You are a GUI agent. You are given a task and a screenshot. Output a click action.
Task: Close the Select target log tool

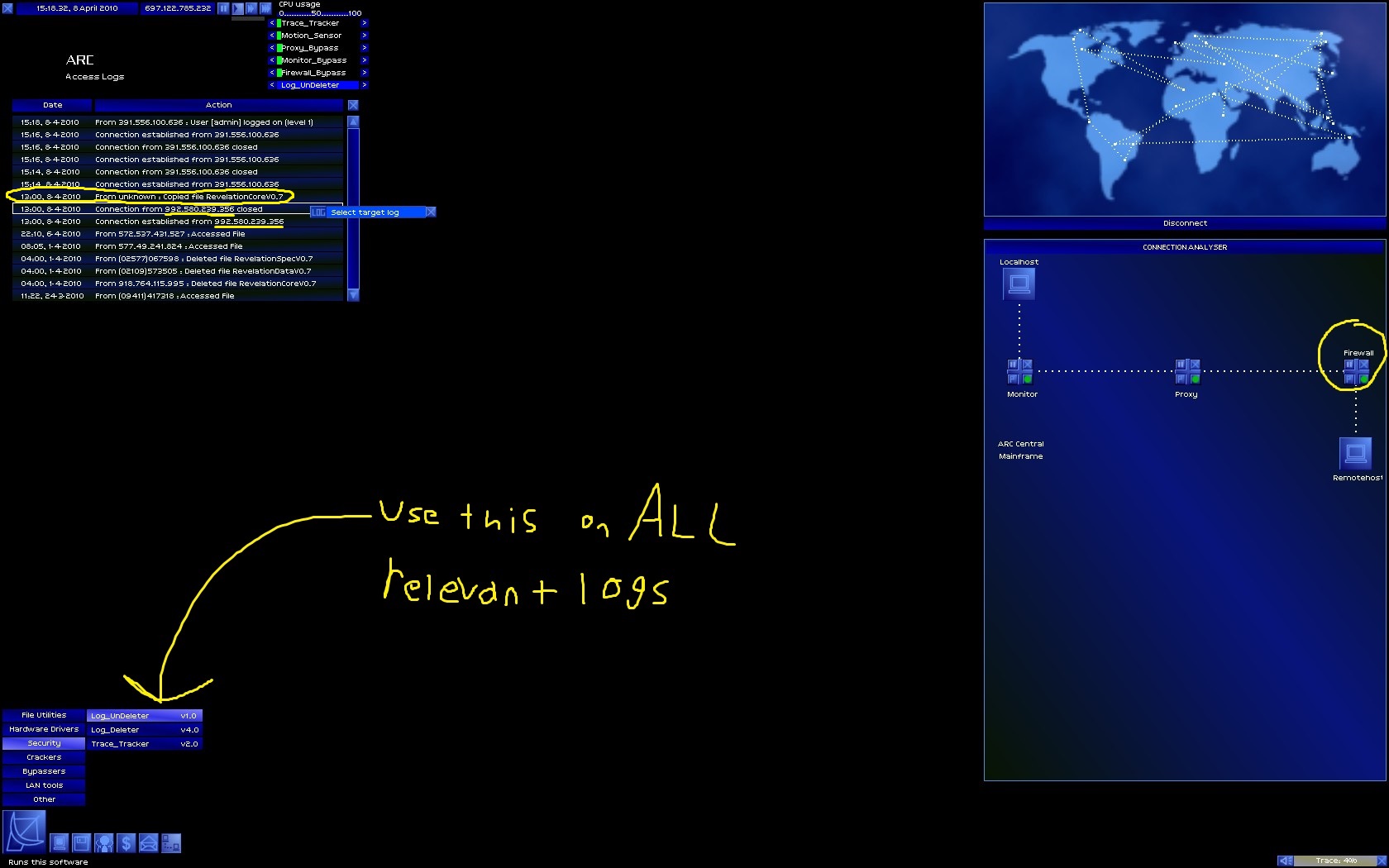click(431, 212)
